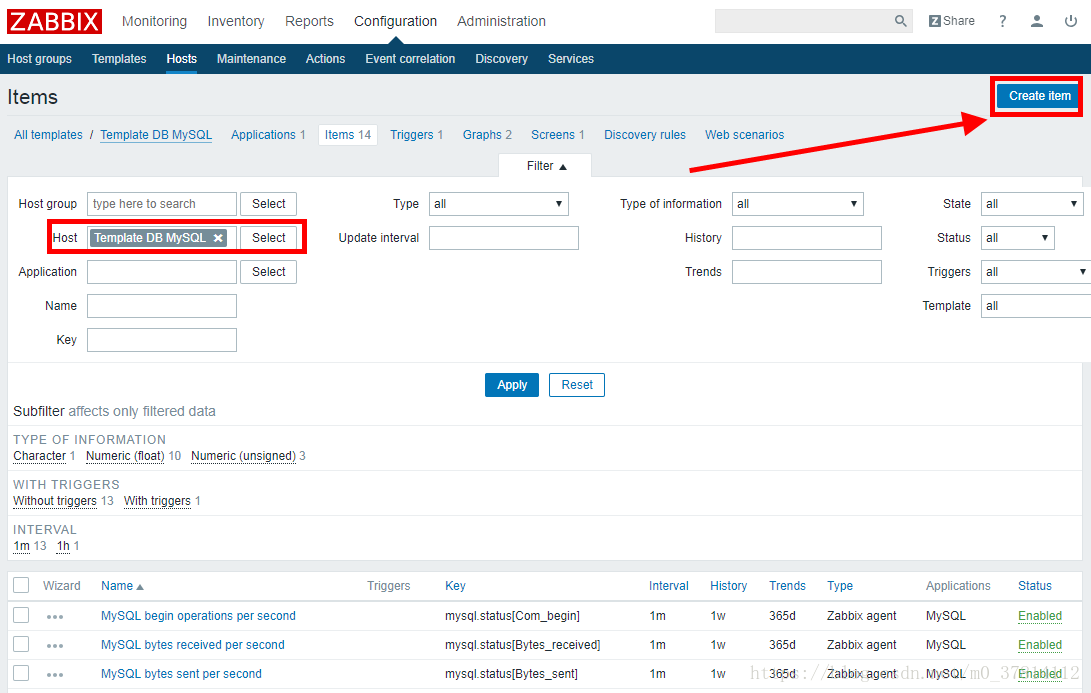Open Type of information dropdown

click(797, 204)
